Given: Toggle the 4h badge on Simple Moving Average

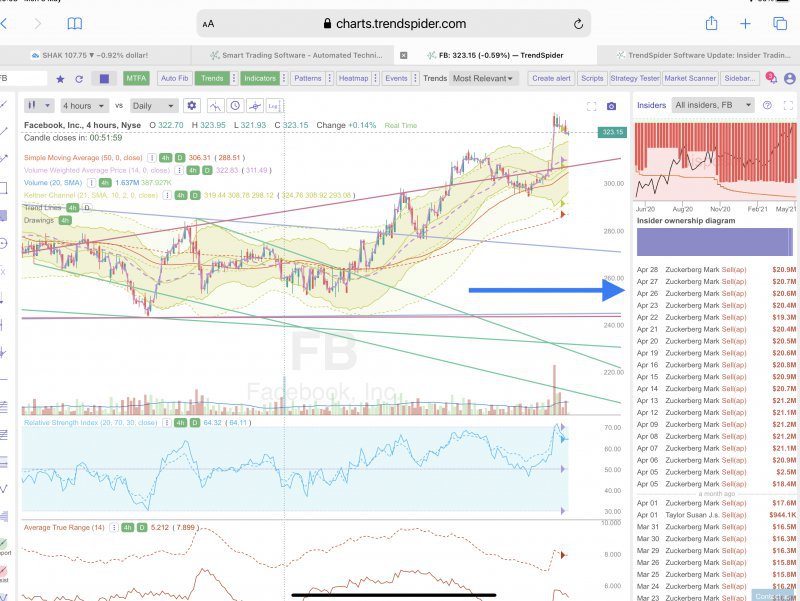Looking at the screenshot, I should point(165,158).
